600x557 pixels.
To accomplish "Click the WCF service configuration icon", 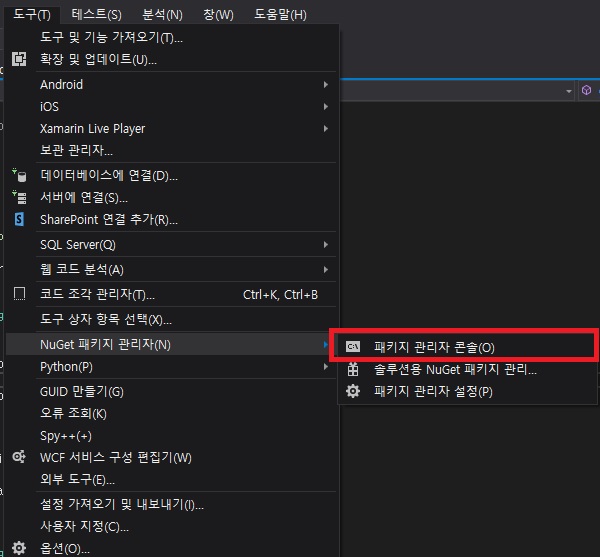I will tap(19, 457).
